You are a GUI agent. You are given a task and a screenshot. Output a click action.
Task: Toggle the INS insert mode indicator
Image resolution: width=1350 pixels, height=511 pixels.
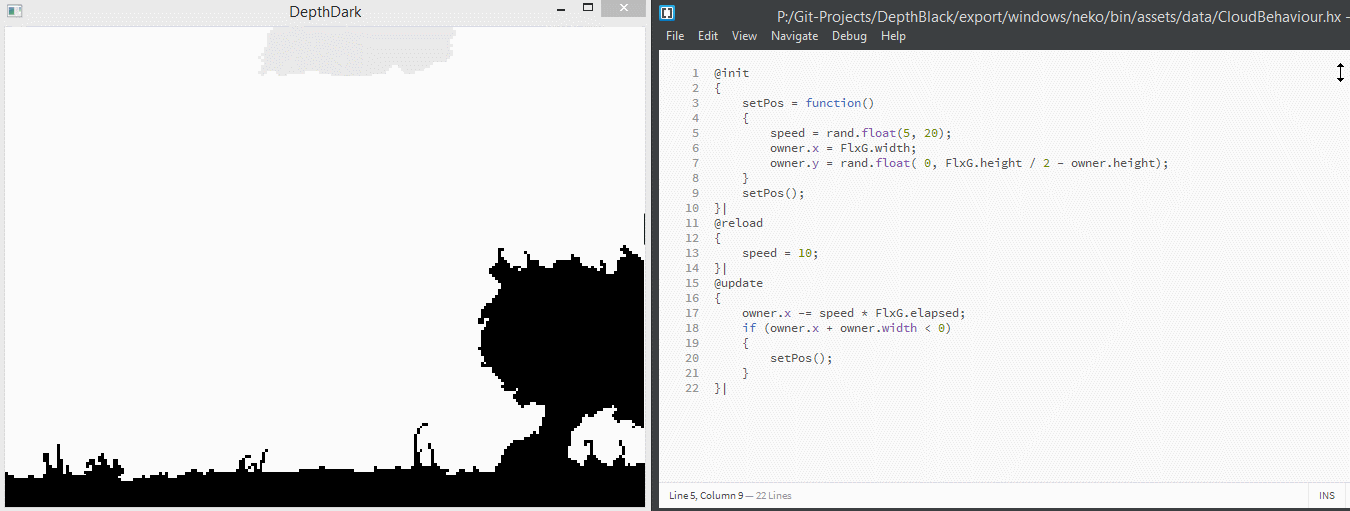click(1327, 496)
